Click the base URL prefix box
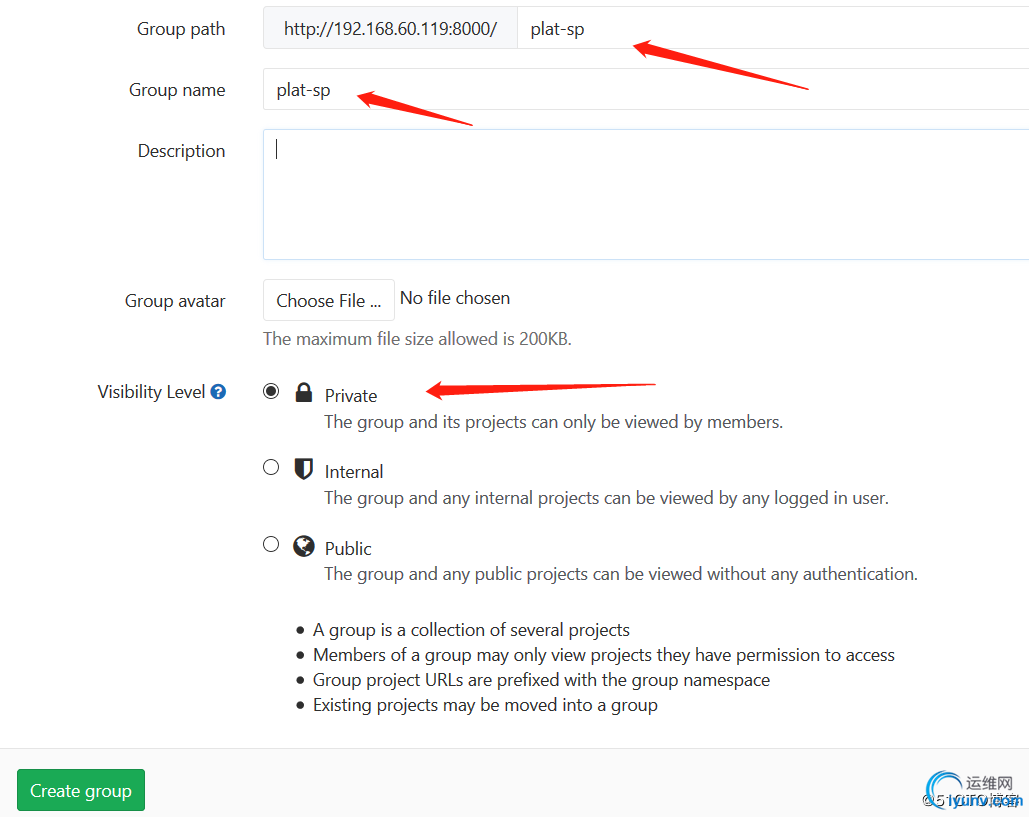The height and width of the screenshot is (817, 1029). pyautogui.click(x=390, y=29)
